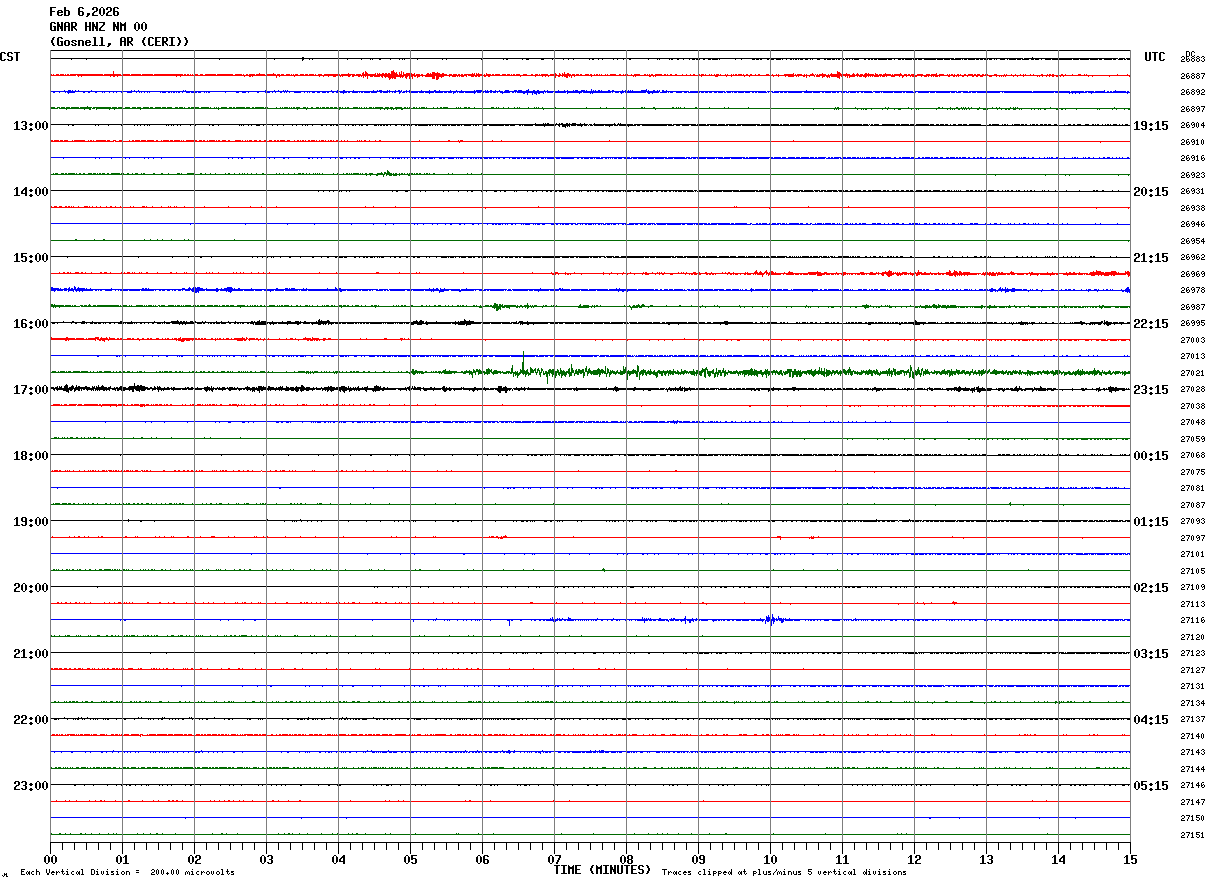
Task: Click the DC value '27048'
Action: click(1192, 422)
